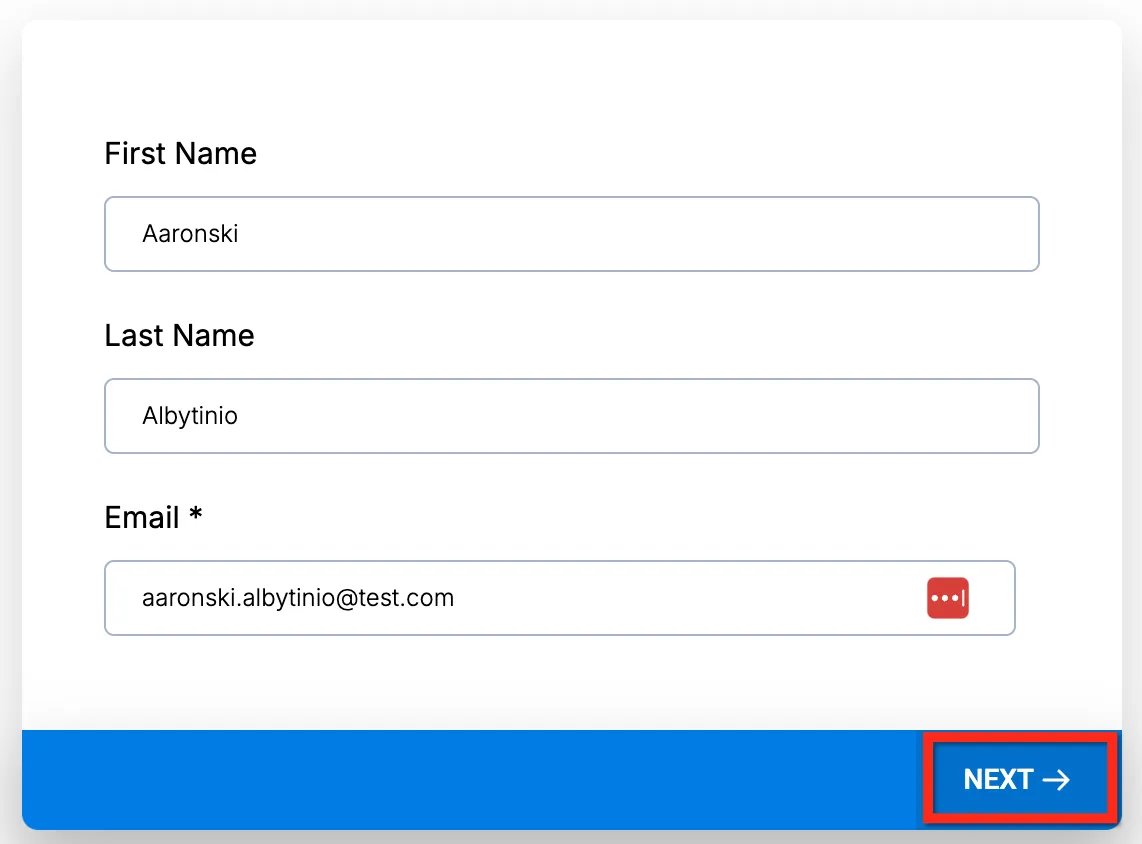Place cursor on the text "Albytinio"
Viewport: 1142px width, 844px height.
pyautogui.click(x=190, y=416)
